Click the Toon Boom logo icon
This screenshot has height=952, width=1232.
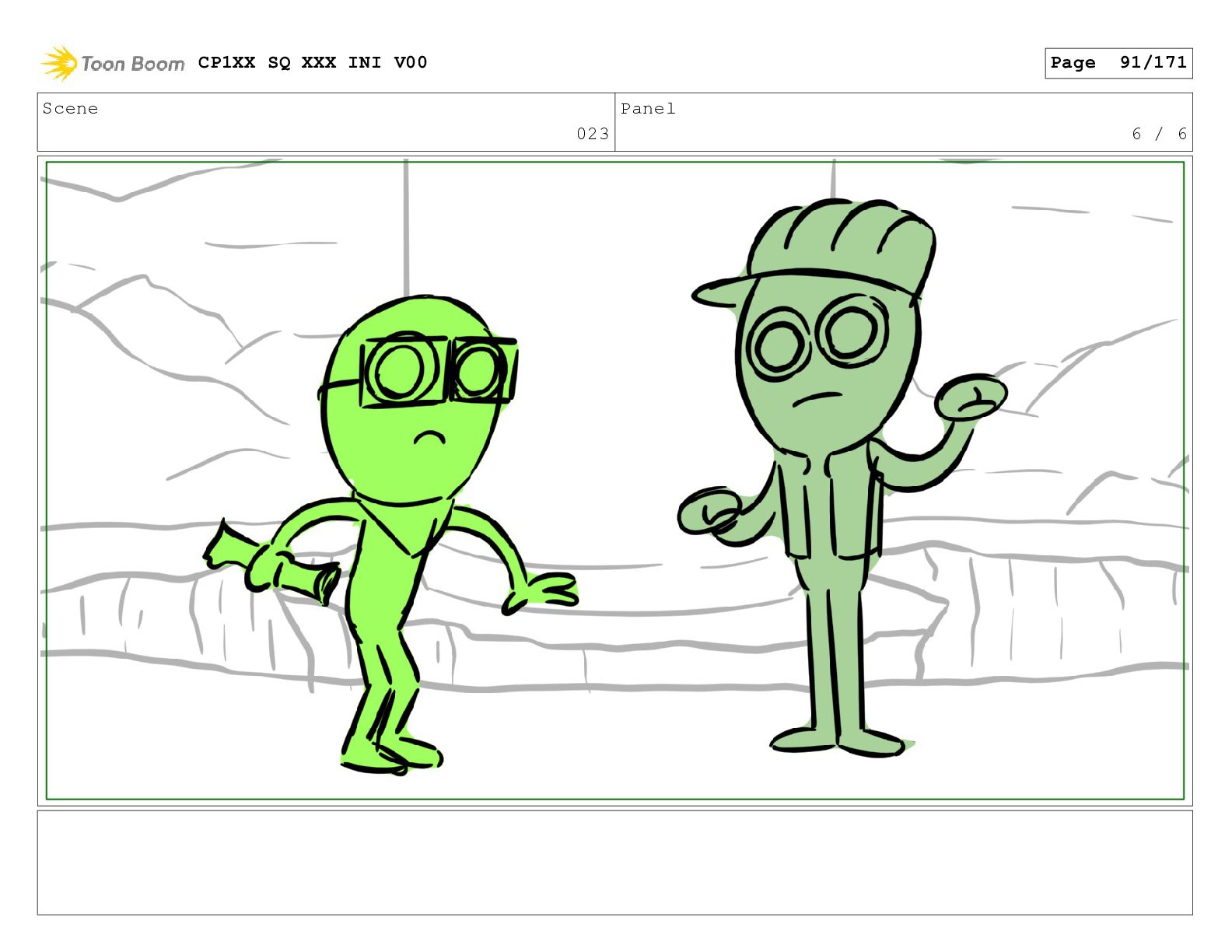coord(59,63)
